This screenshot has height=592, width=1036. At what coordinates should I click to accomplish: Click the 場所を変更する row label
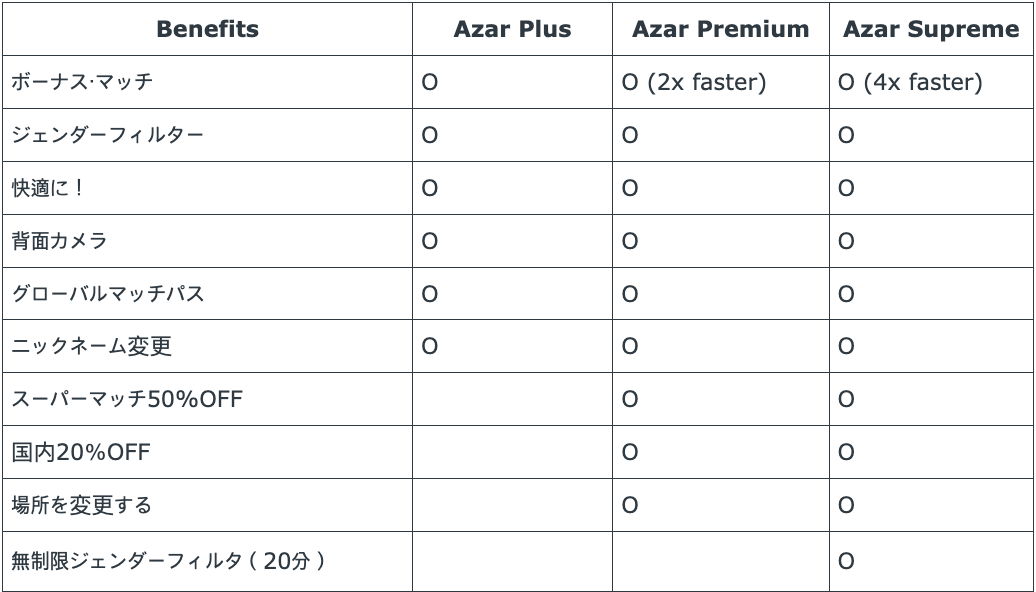tap(81, 505)
